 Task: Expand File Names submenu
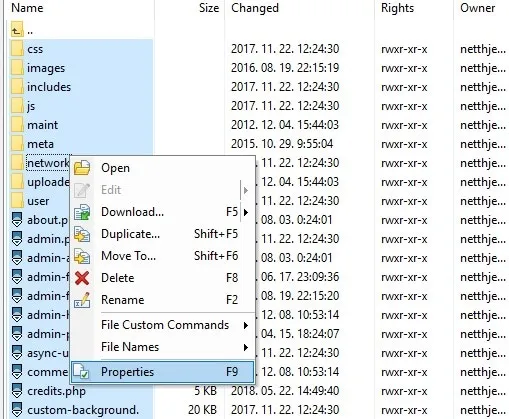point(246,347)
